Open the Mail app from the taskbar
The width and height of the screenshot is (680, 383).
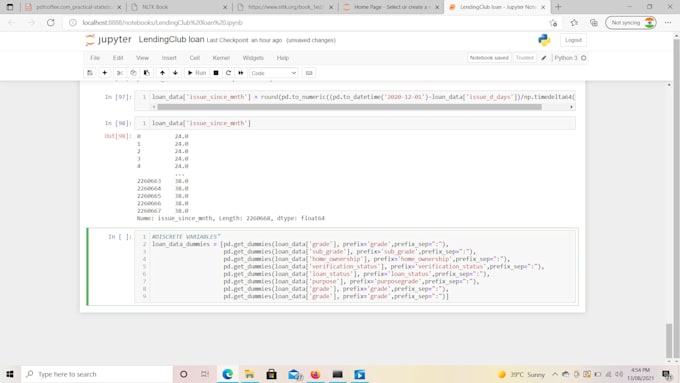coord(294,374)
